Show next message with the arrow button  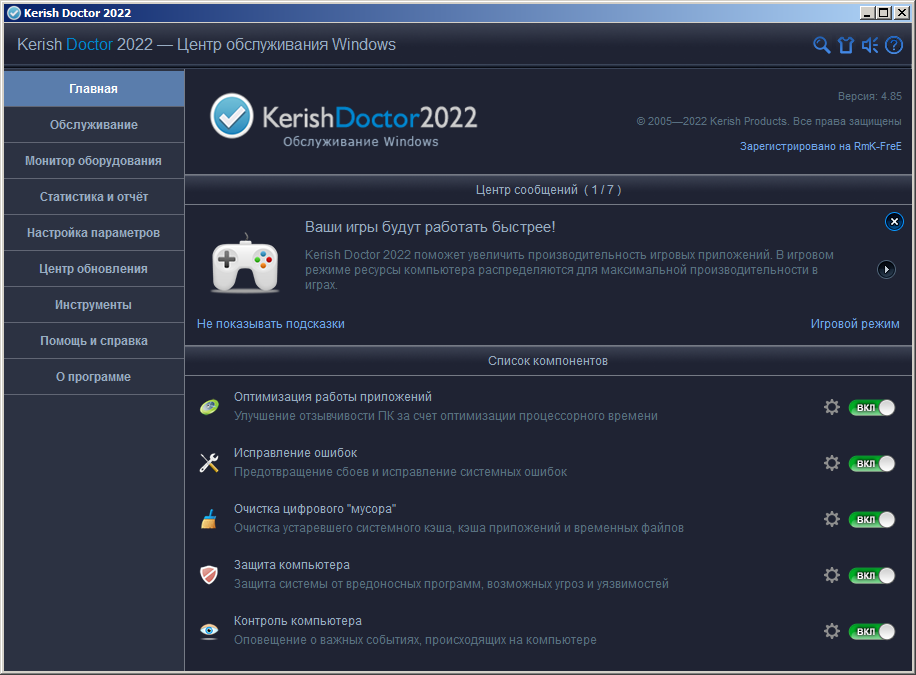[886, 269]
